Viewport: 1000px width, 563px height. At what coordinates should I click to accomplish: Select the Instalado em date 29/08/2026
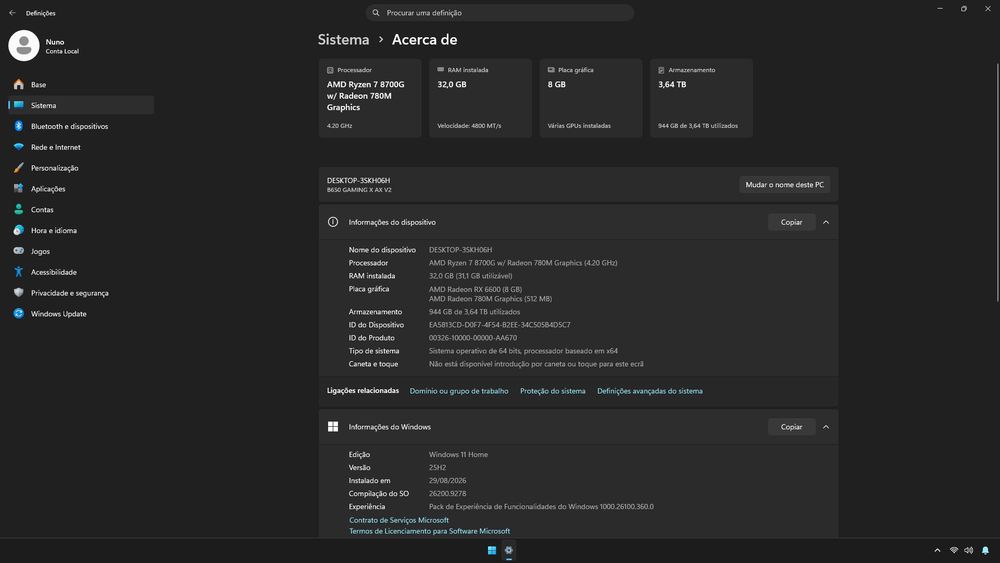[447, 481]
